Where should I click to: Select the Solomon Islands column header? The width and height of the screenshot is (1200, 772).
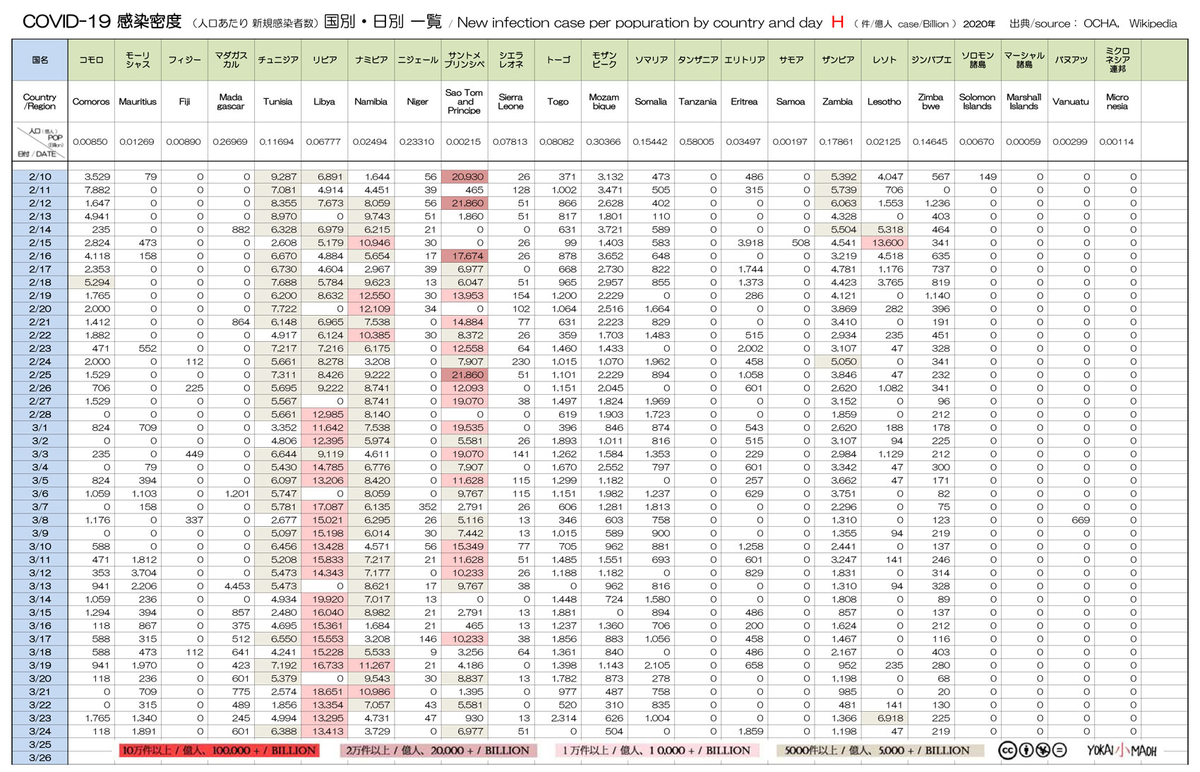[977, 102]
